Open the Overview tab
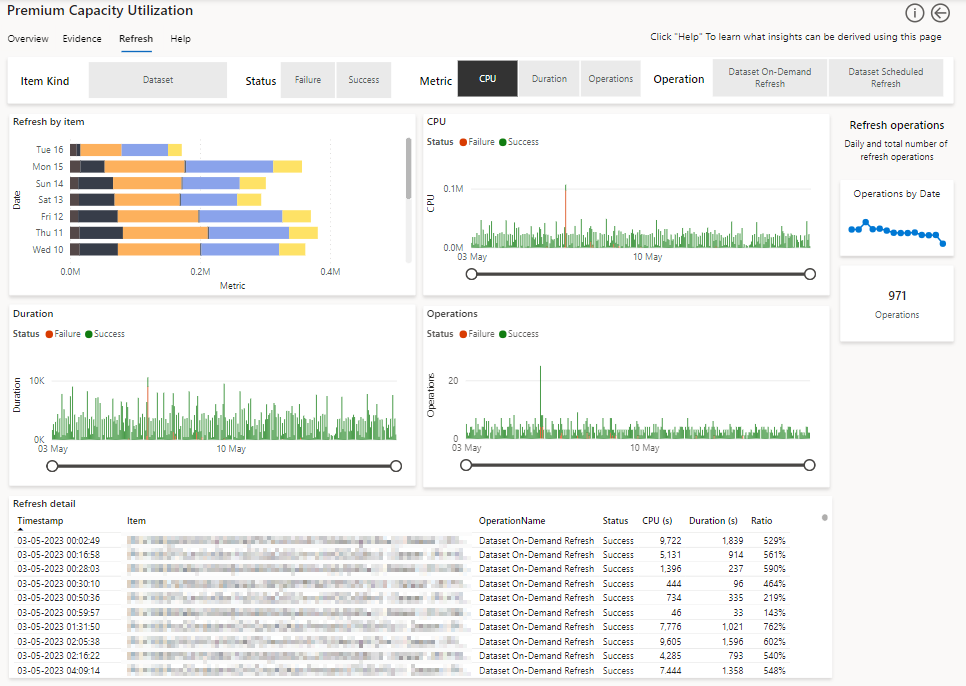This screenshot has height=686, width=966. 28,39
